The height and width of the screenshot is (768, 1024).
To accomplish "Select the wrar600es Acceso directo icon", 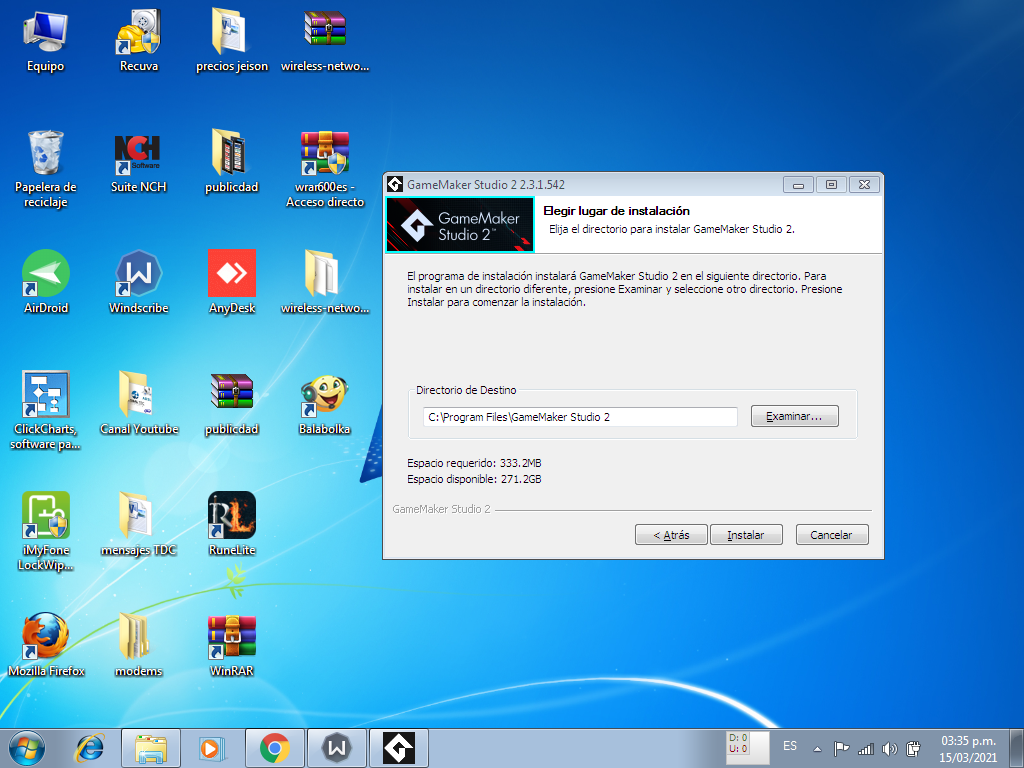I will click(x=325, y=168).
